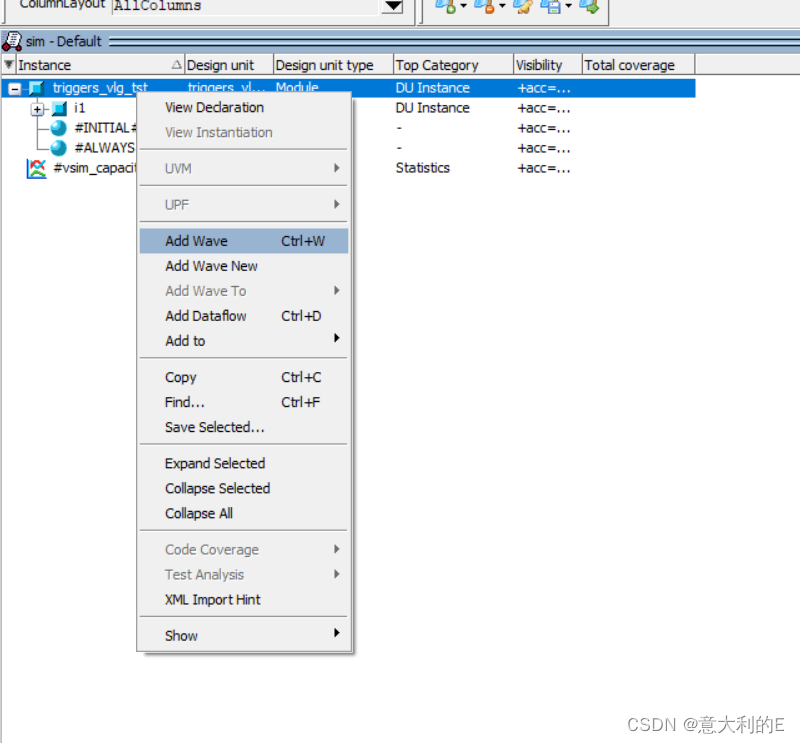Open the Add to submenu
The width and height of the screenshot is (800, 743).
[244, 341]
